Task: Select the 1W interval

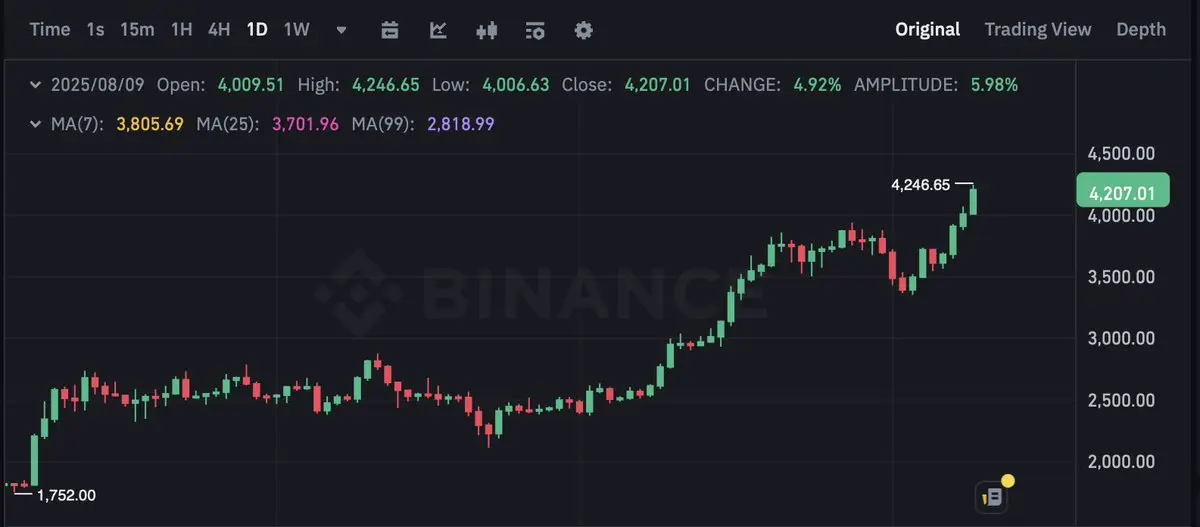Action: pyautogui.click(x=297, y=30)
